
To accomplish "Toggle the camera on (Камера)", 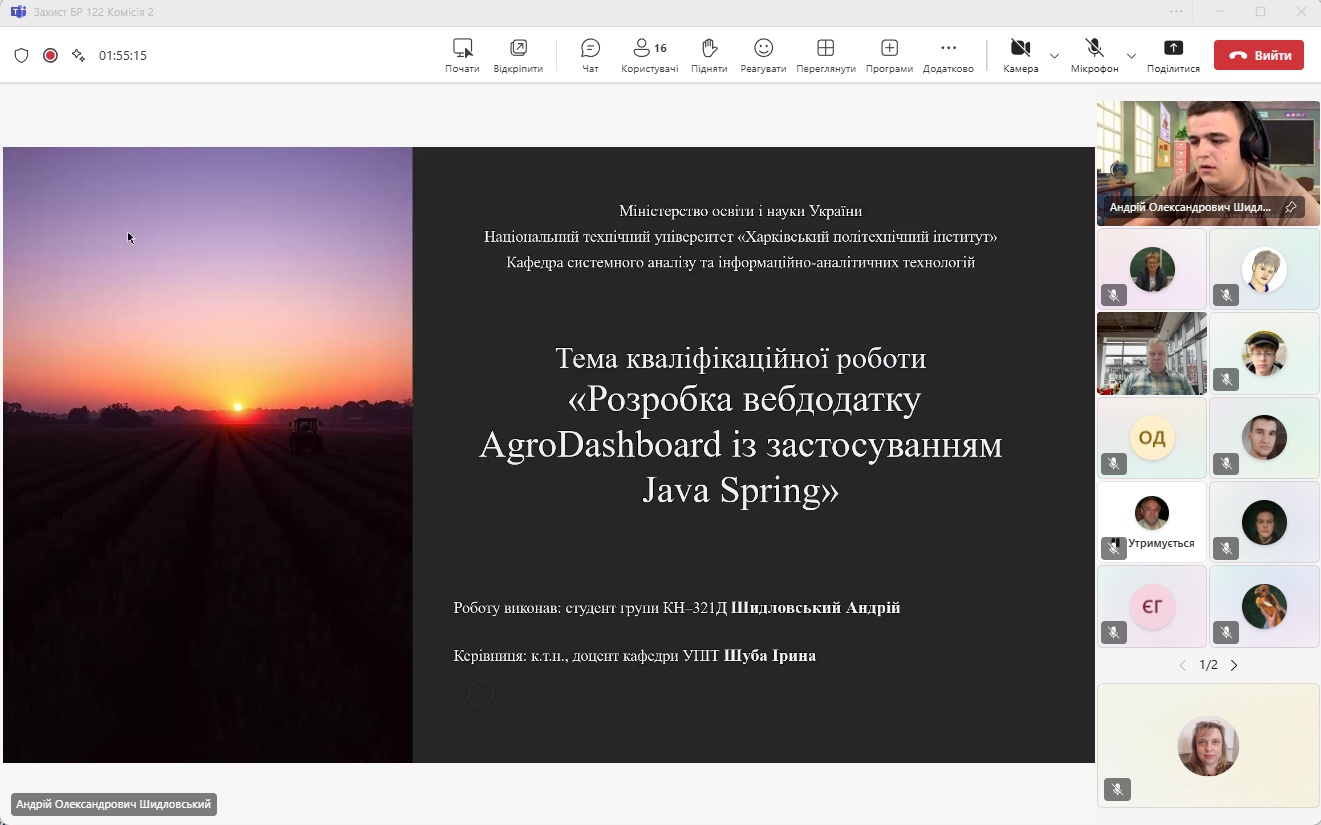I will (x=1020, y=55).
